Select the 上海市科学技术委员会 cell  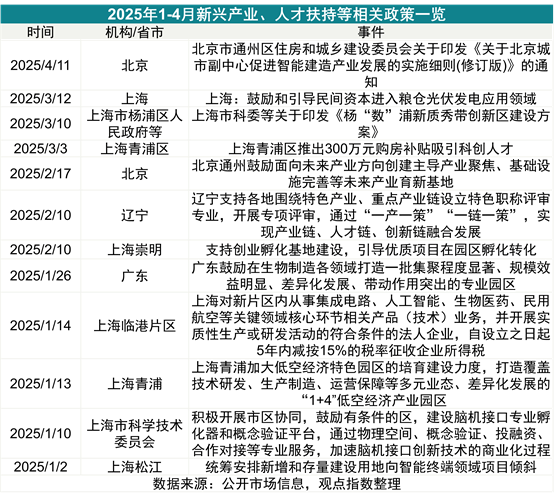tap(134, 434)
